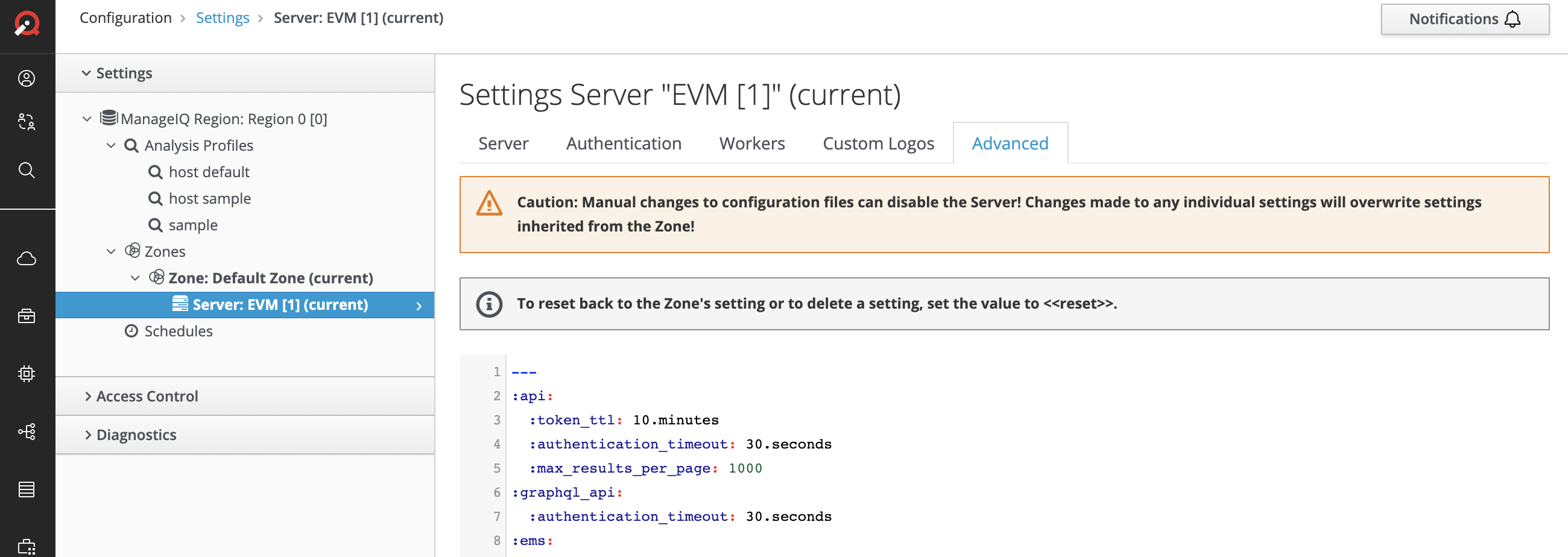Open the Custom Logos tab
The image size is (1568, 557).
pos(877,143)
